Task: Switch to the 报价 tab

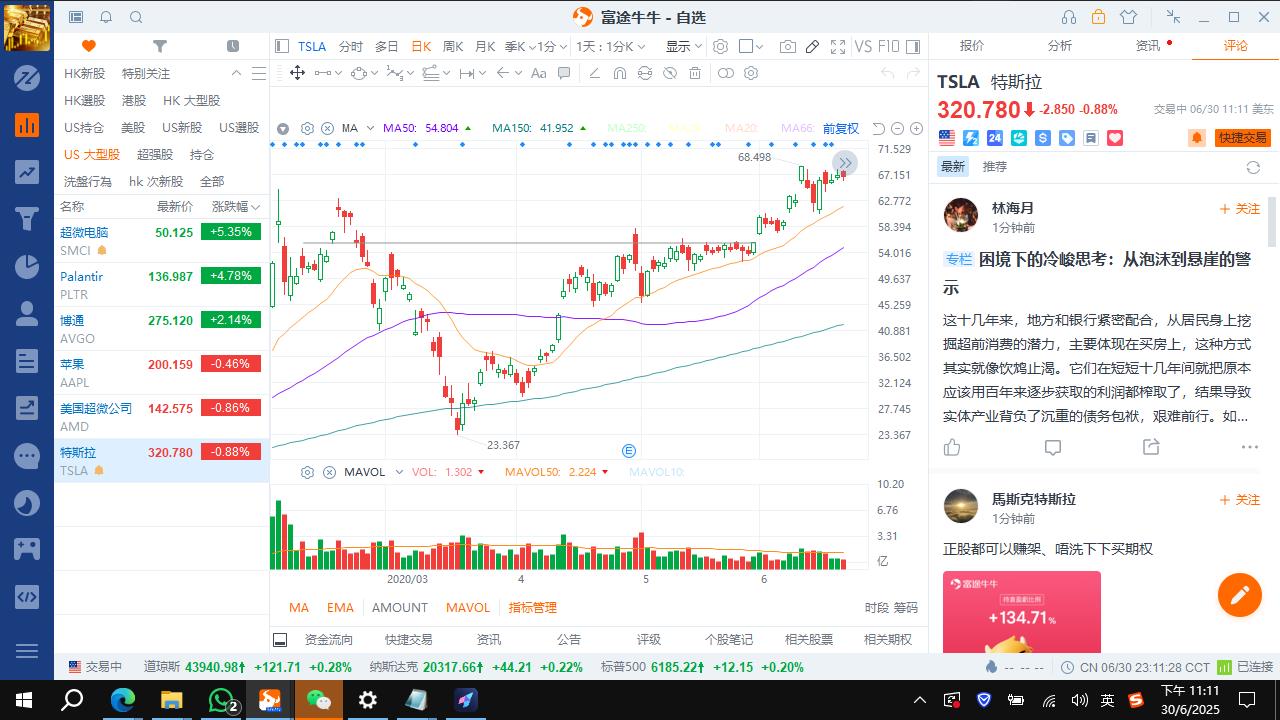Action: point(972,45)
